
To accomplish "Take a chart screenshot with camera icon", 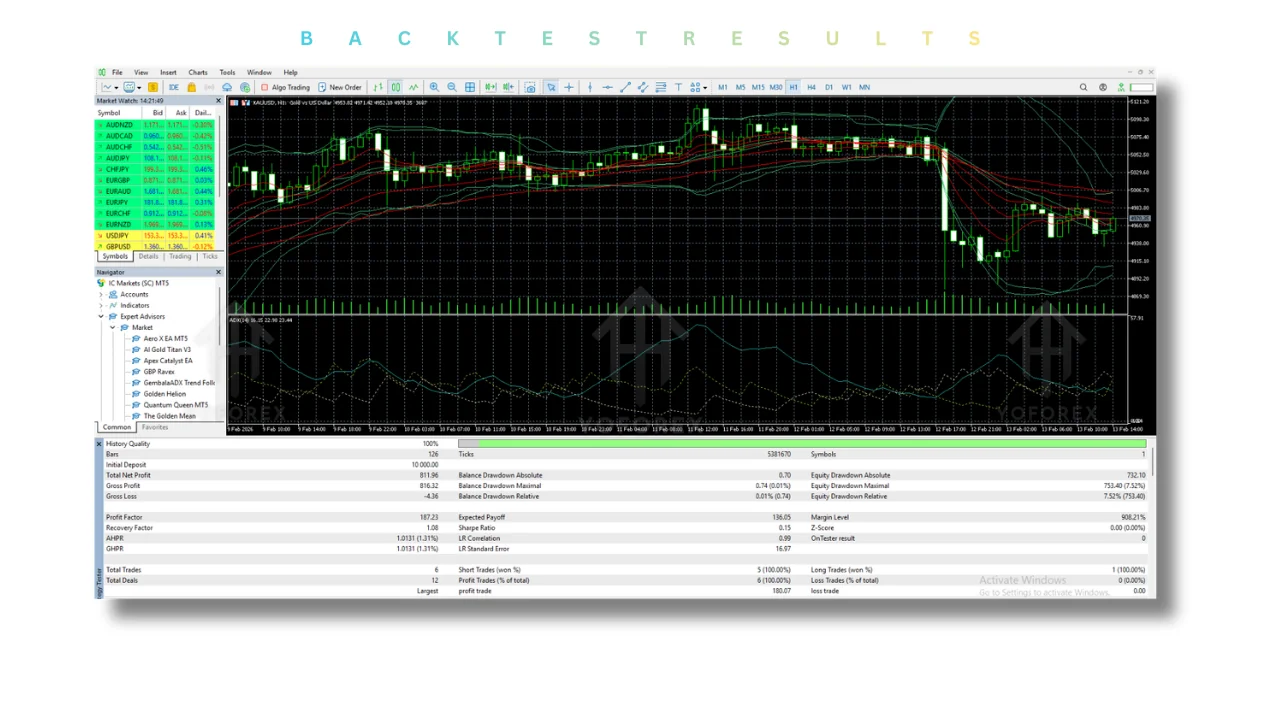I will pos(530,87).
